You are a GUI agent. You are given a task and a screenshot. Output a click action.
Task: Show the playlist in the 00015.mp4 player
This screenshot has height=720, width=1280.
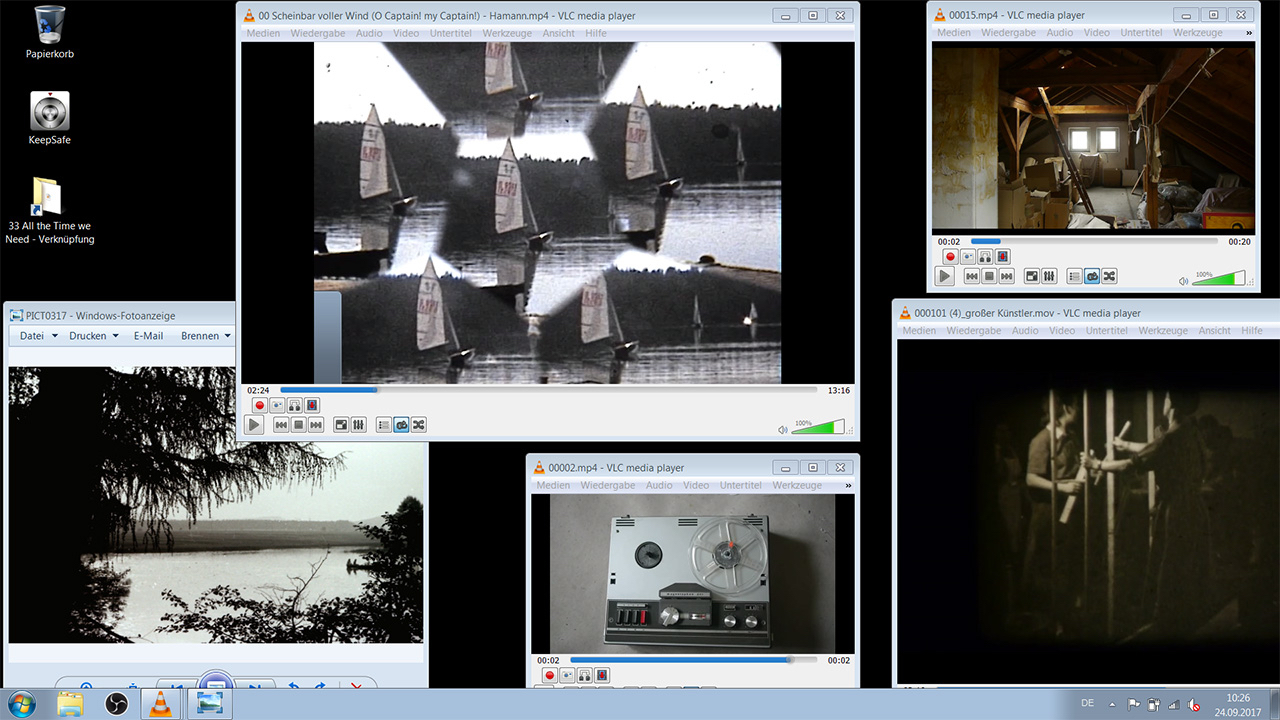point(1075,276)
